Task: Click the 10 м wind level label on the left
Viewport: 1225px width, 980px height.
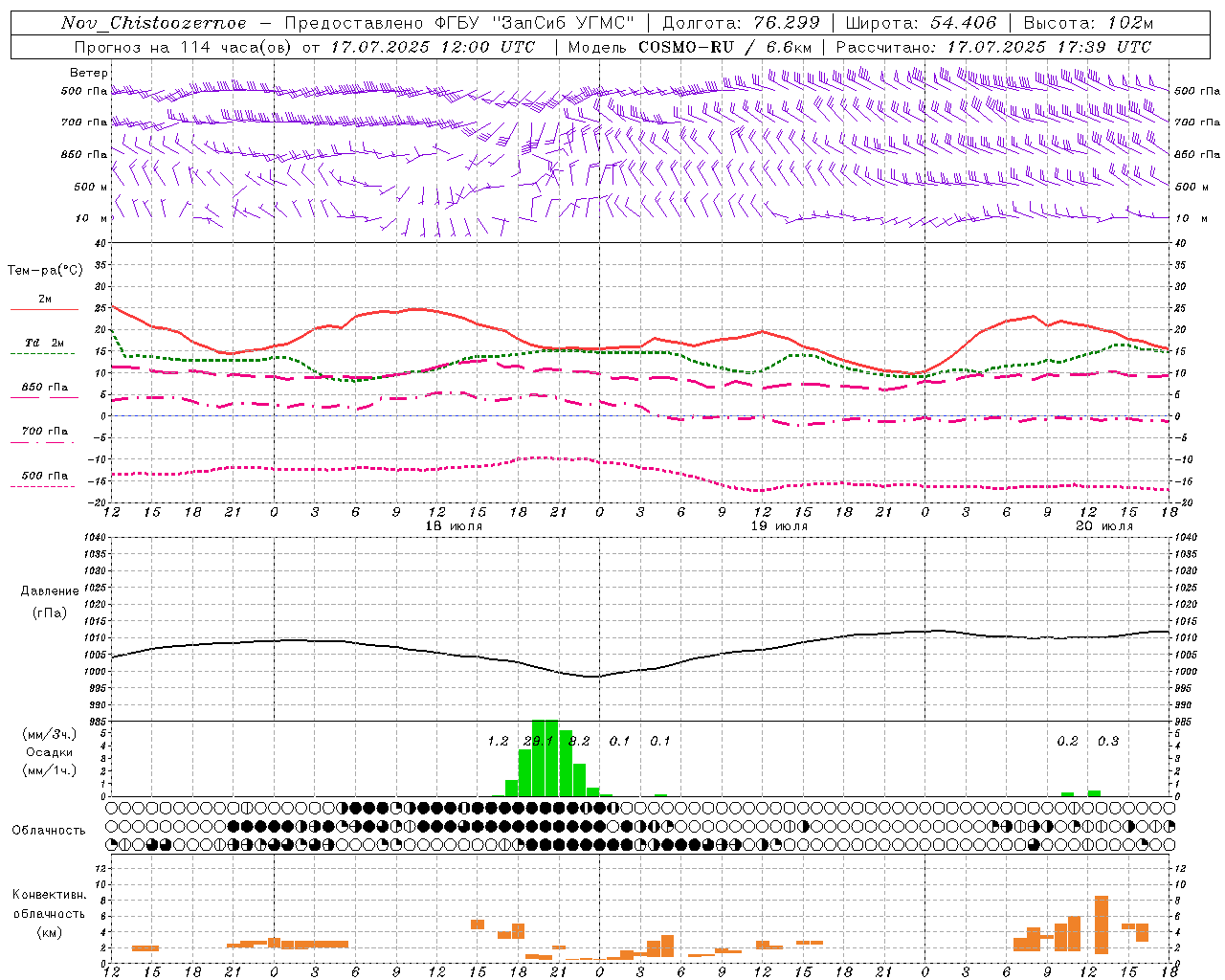Action: click(92, 218)
